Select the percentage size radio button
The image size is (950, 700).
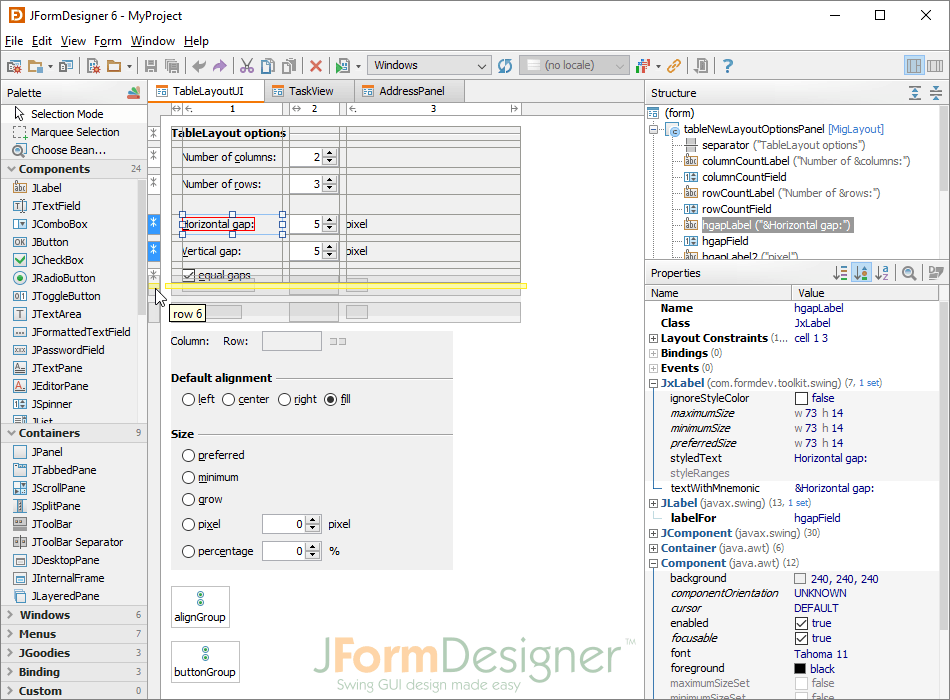[x=188, y=552]
